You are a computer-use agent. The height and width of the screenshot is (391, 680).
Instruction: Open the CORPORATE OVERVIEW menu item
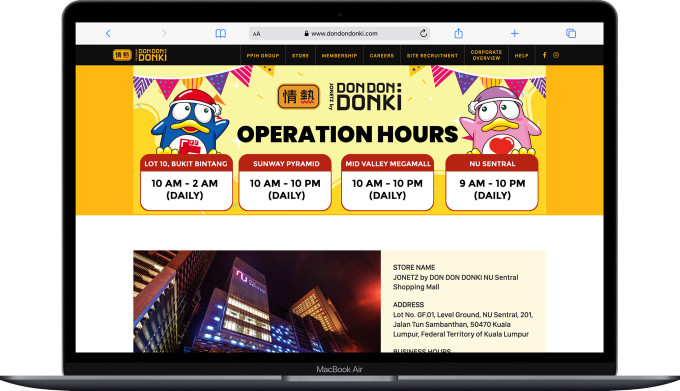click(x=486, y=55)
